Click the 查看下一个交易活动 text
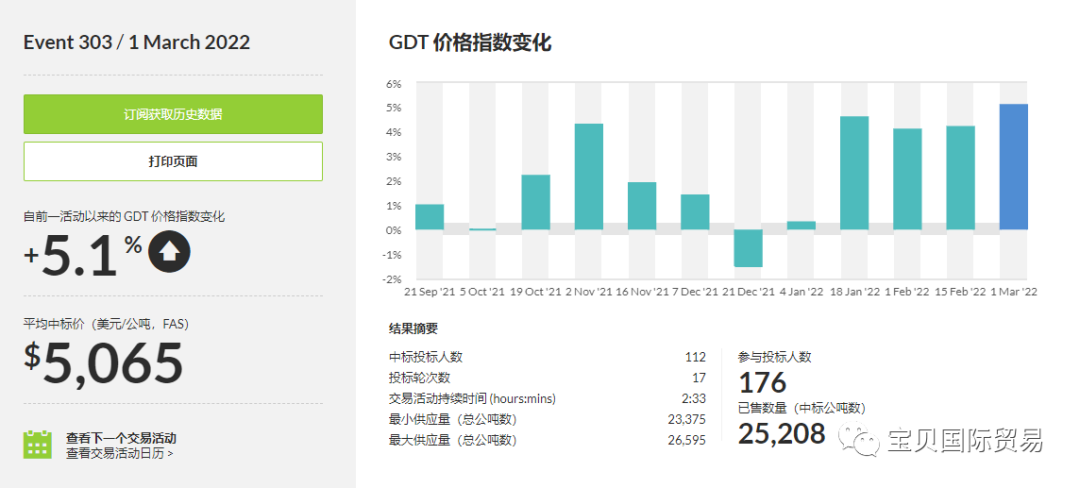Viewport: 1080px width, 488px height. coord(121,438)
